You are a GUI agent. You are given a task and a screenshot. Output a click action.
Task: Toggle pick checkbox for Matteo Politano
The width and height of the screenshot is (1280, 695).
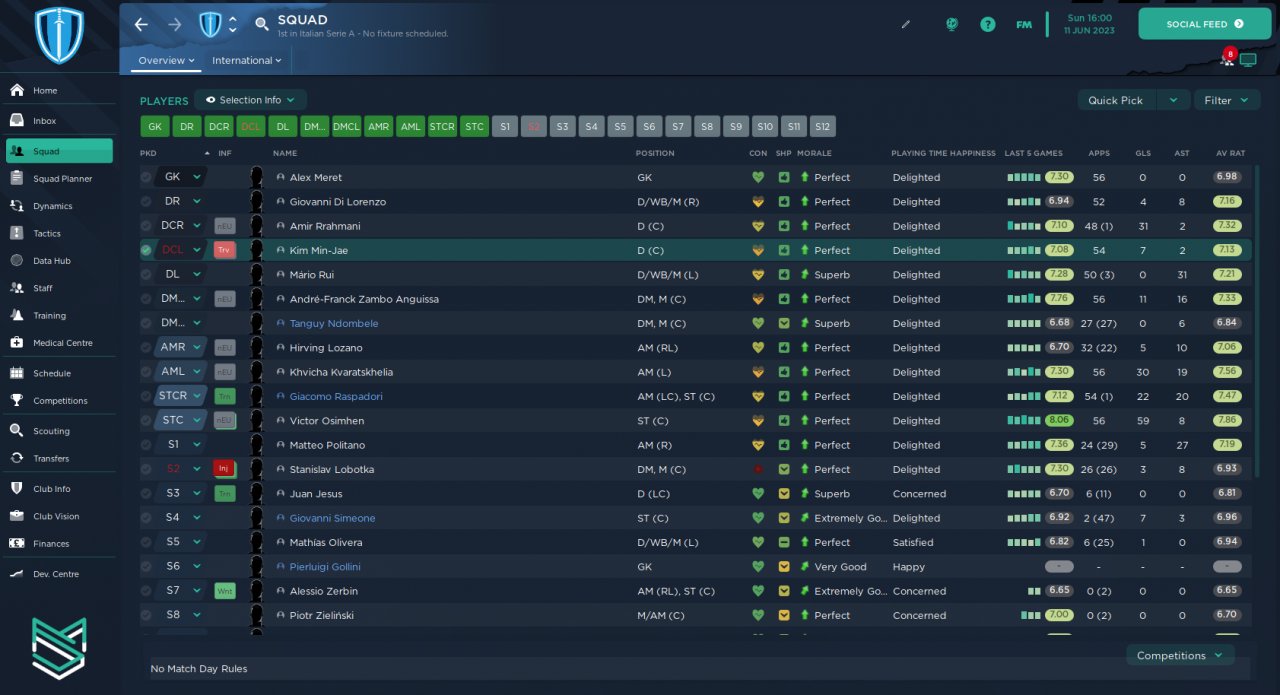tap(147, 445)
